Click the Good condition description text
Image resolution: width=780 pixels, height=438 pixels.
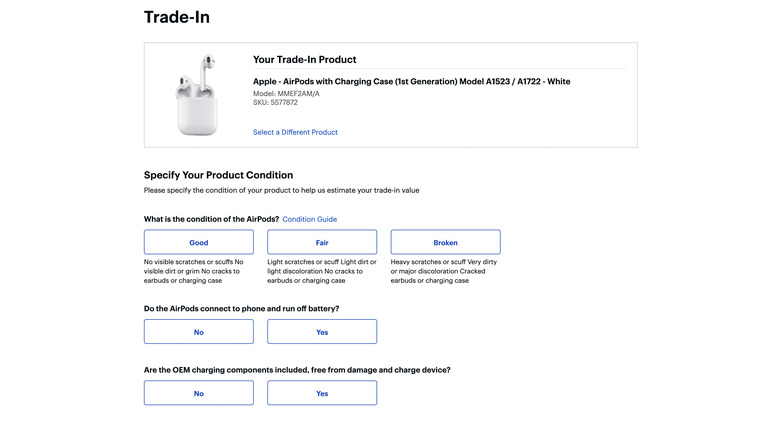click(x=199, y=271)
